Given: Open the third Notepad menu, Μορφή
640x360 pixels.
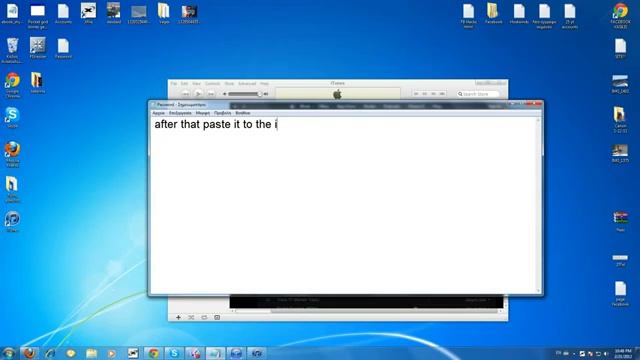Looking at the screenshot, I should (x=202, y=113).
